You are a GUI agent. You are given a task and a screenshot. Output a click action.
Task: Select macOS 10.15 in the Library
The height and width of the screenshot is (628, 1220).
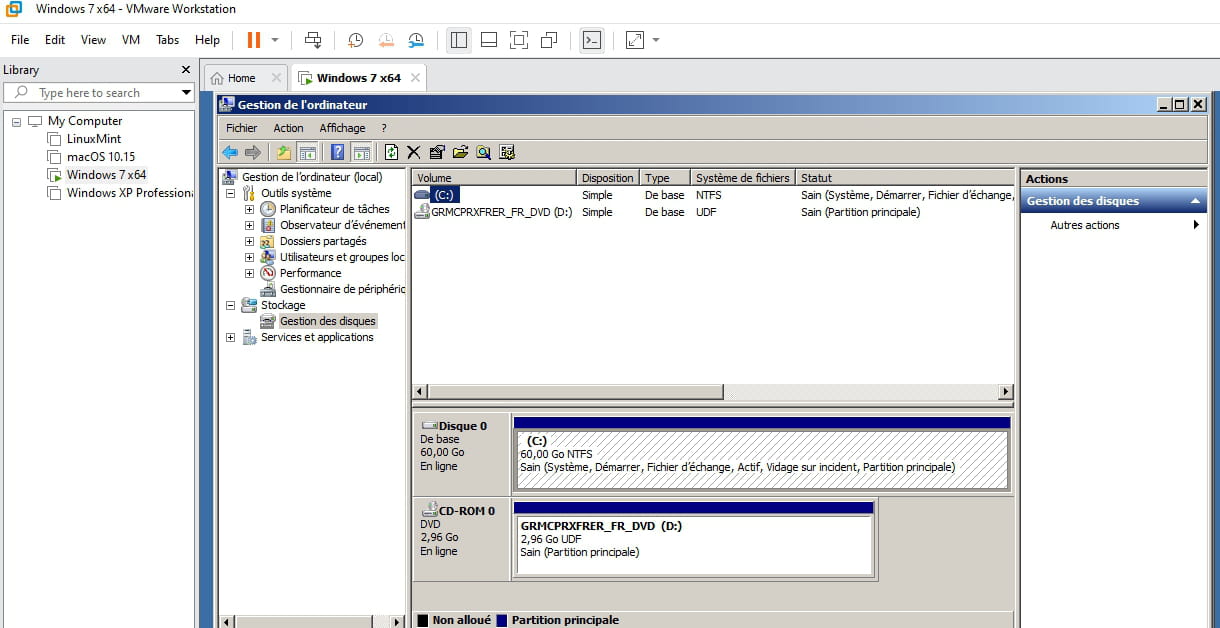[x=100, y=157]
